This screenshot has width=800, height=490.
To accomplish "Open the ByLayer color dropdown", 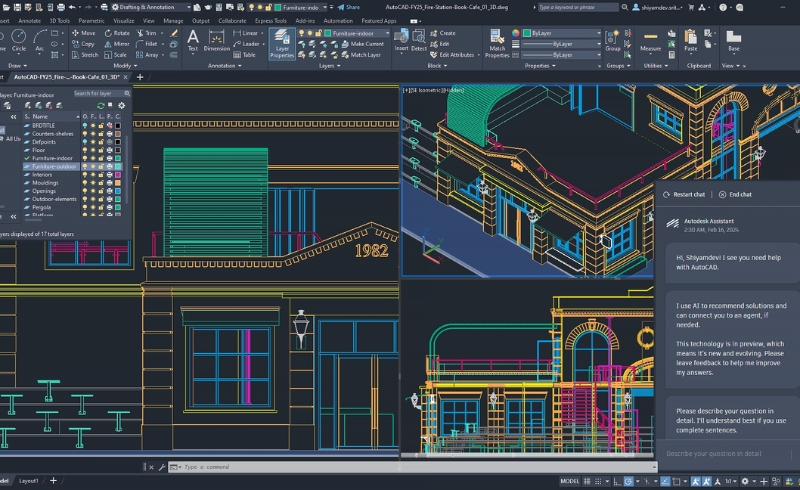I will [562, 33].
